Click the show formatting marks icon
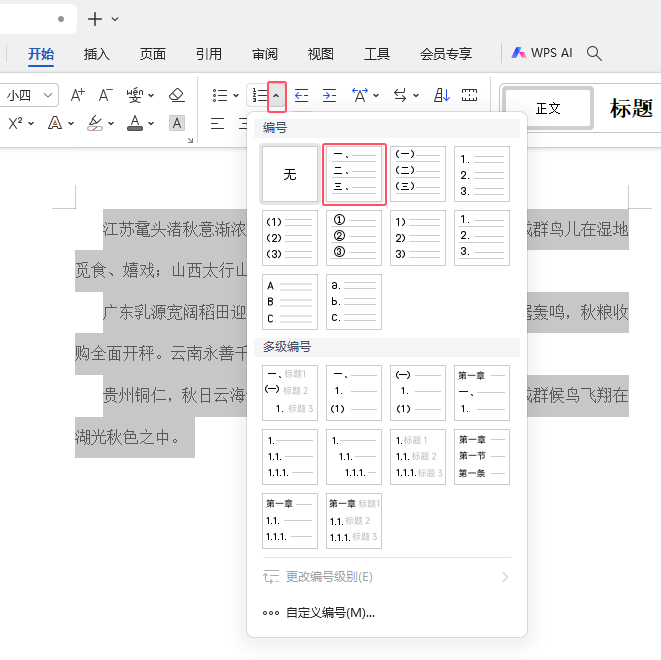 (x=469, y=96)
